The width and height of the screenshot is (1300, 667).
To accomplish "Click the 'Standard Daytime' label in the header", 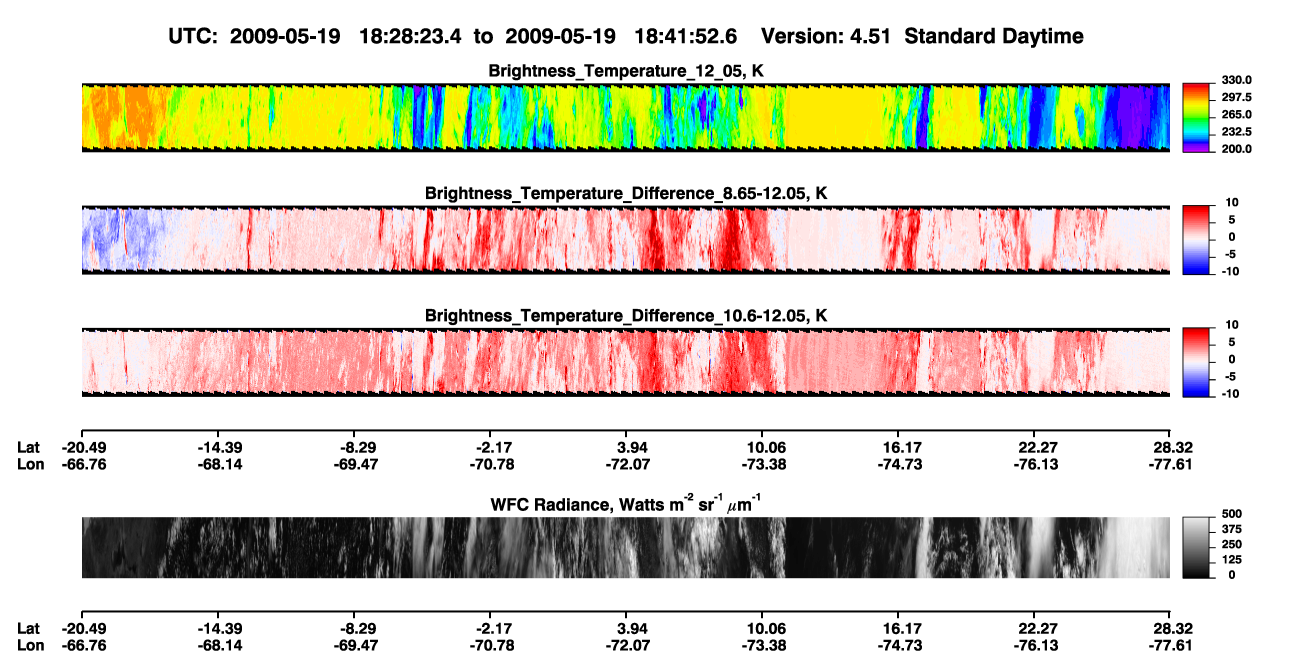I will (996, 36).
